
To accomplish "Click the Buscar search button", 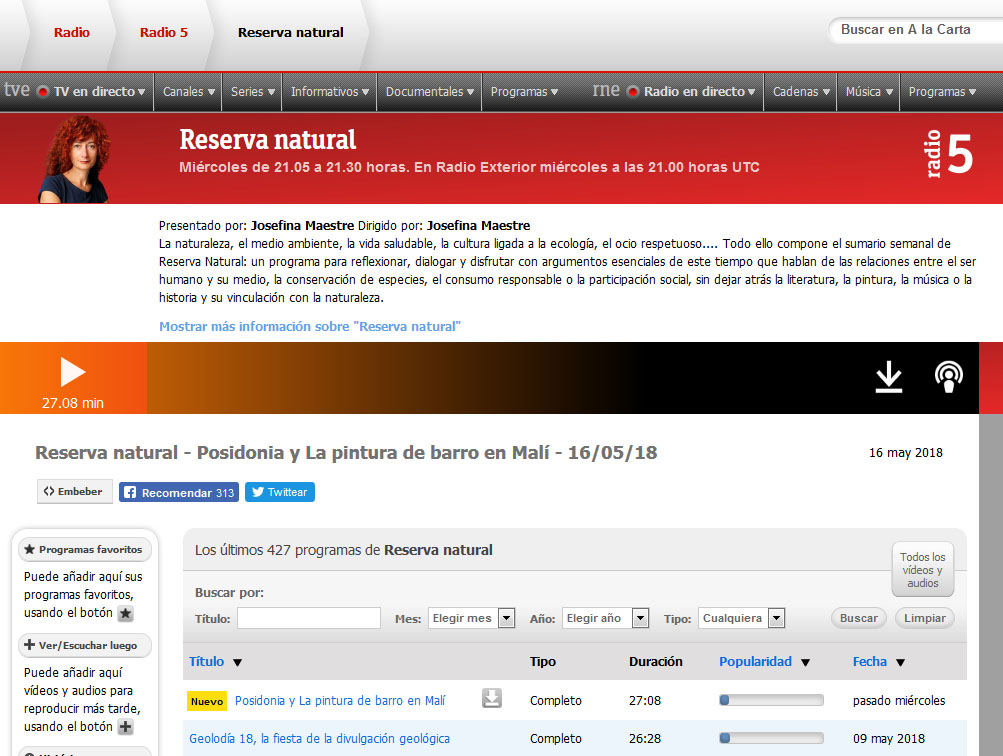I will tap(858, 618).
